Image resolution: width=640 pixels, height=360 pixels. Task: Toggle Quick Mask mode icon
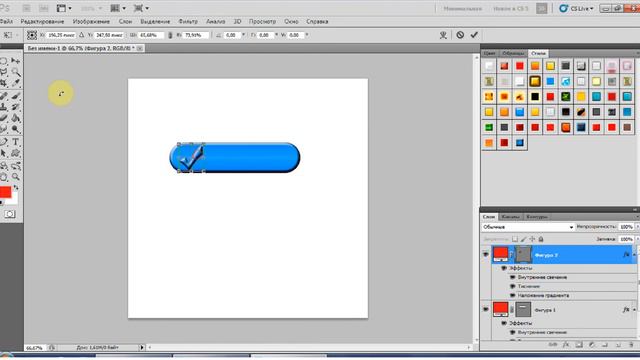[x=10, y=214]
